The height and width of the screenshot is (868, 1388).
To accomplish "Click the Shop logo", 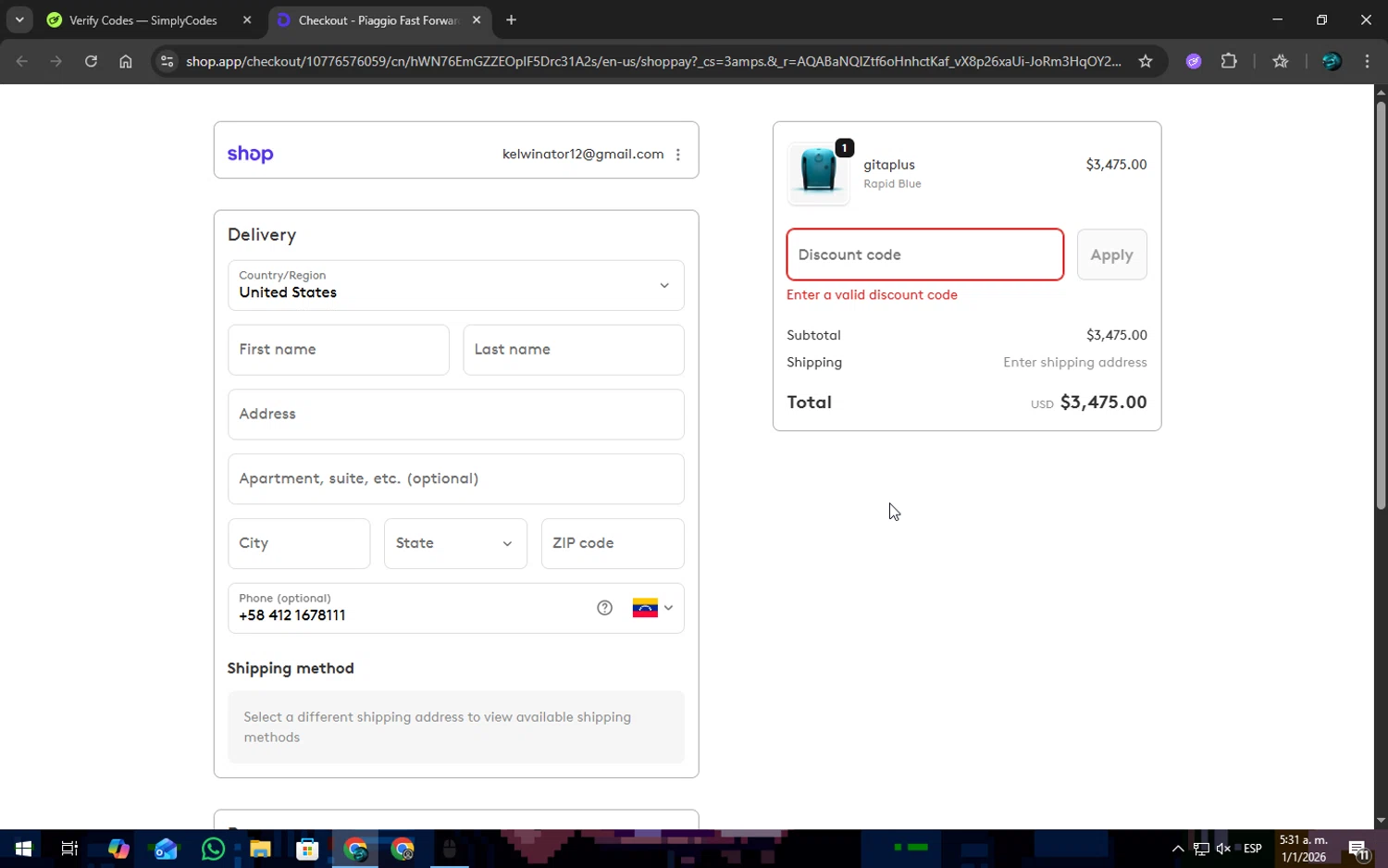I will click(250, 154).
